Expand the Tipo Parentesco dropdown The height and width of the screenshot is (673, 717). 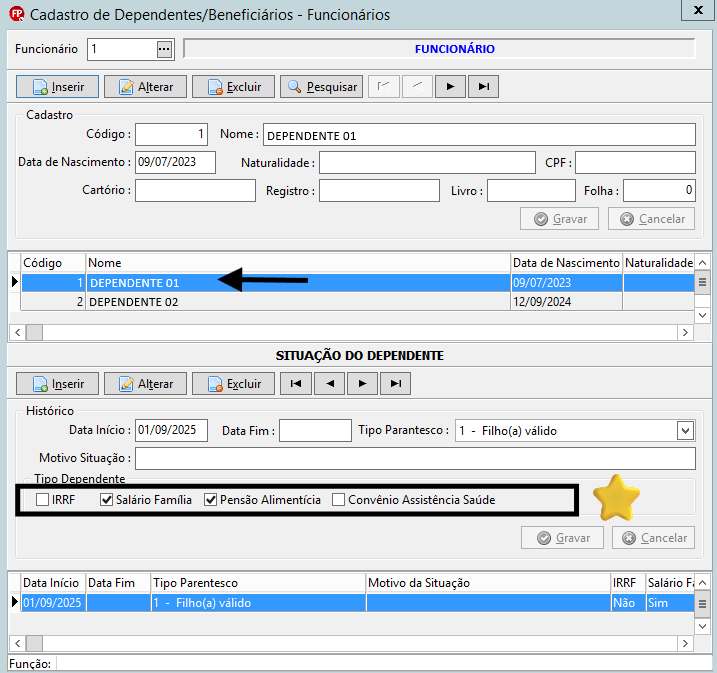[x=685, y=431]
